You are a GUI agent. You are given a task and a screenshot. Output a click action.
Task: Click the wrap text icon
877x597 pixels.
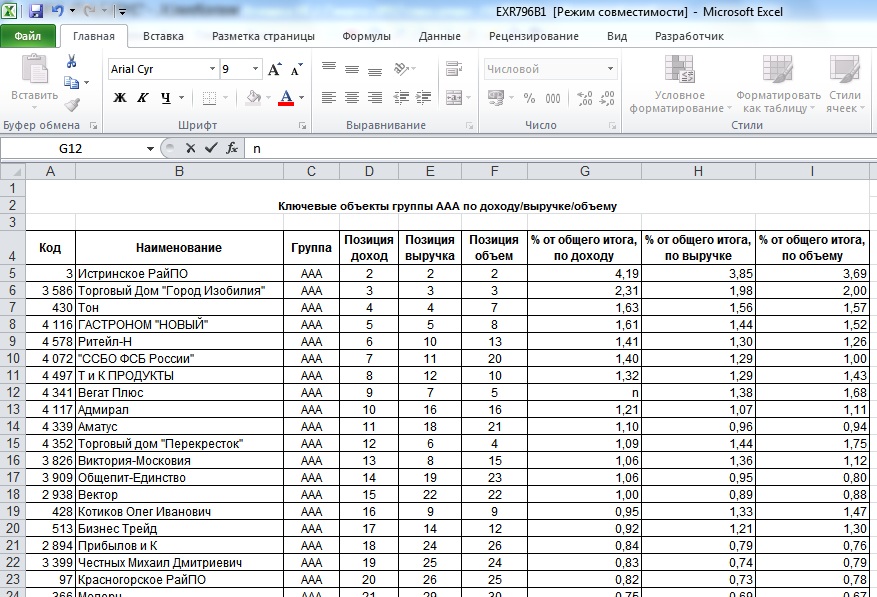(454, 69)
